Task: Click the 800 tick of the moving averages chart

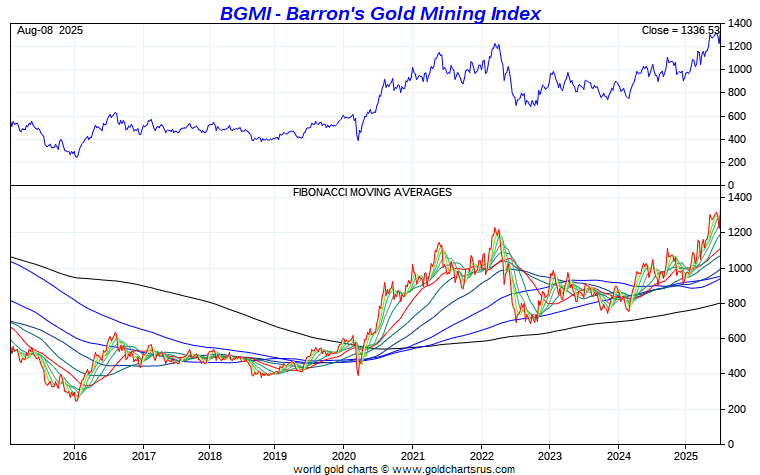Action: pos(737,303)
